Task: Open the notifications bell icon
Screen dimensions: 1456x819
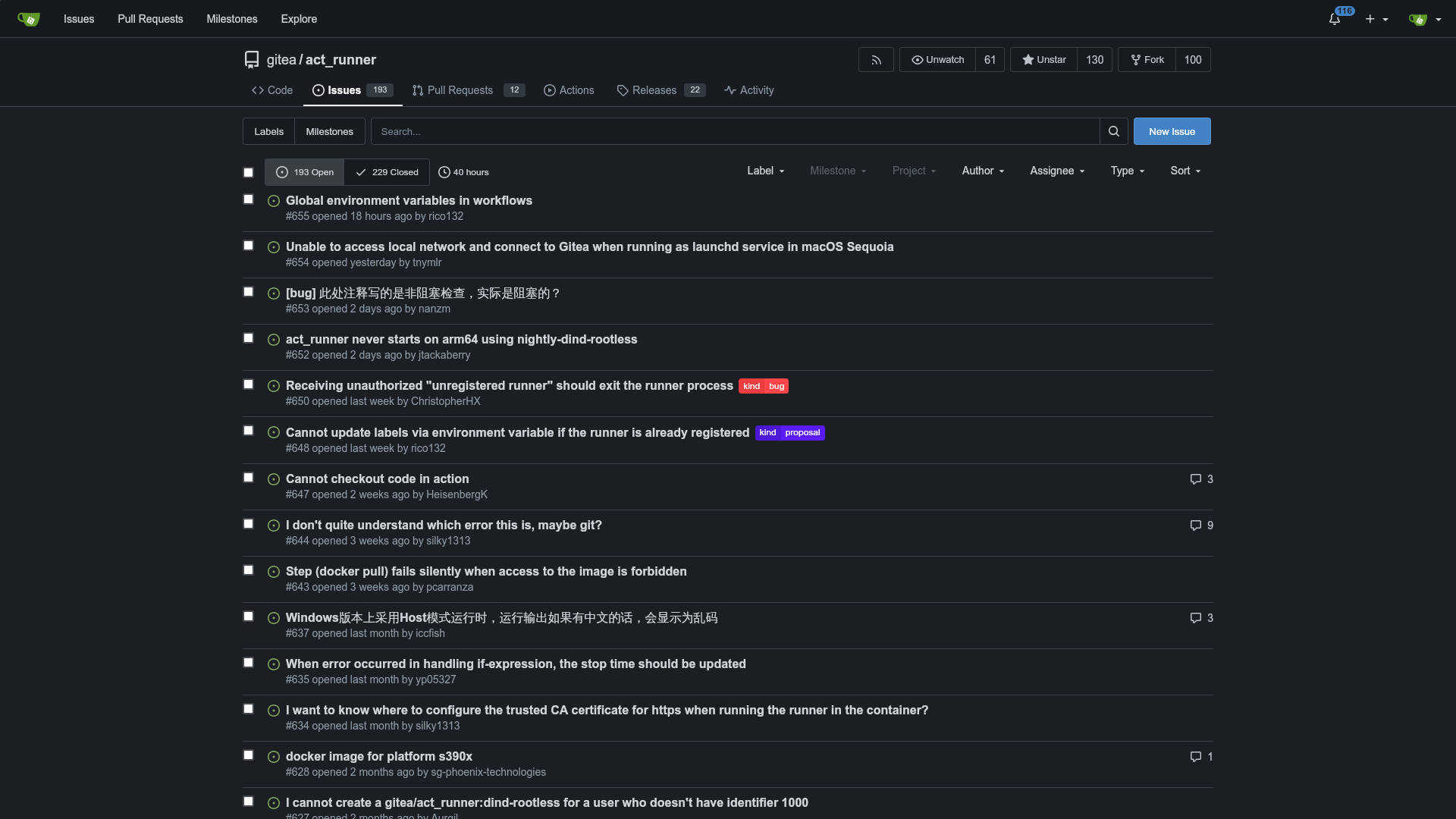Action: point(1335,19)
